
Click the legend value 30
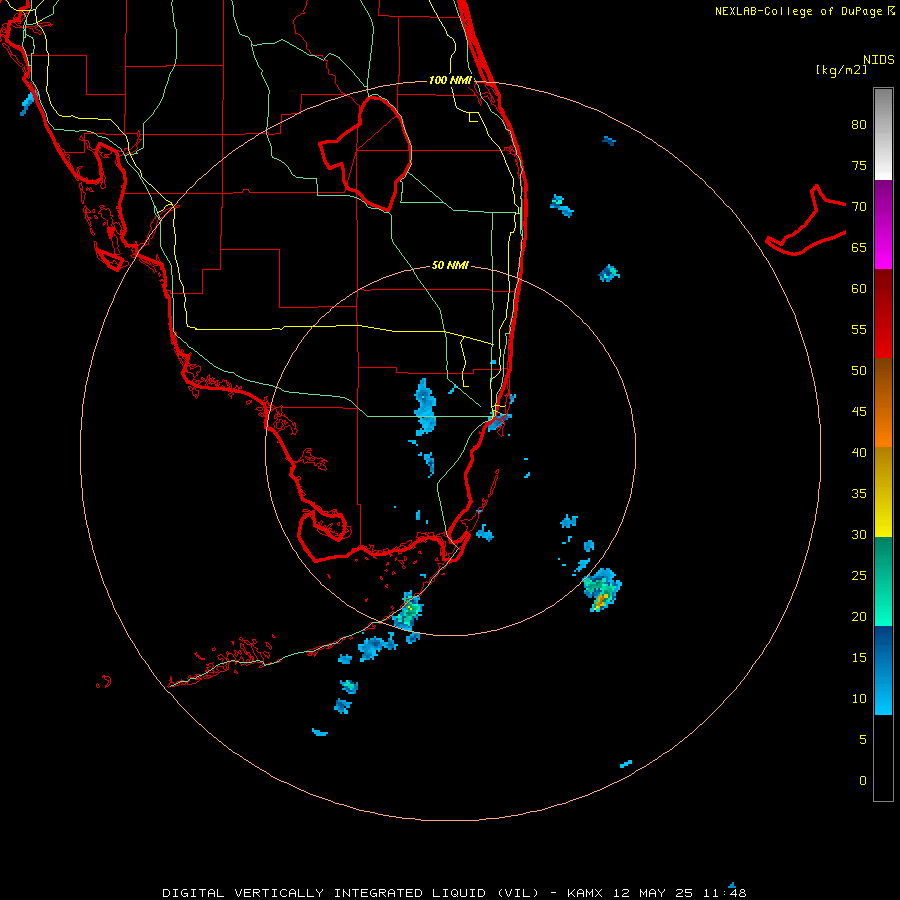point(859,535)
